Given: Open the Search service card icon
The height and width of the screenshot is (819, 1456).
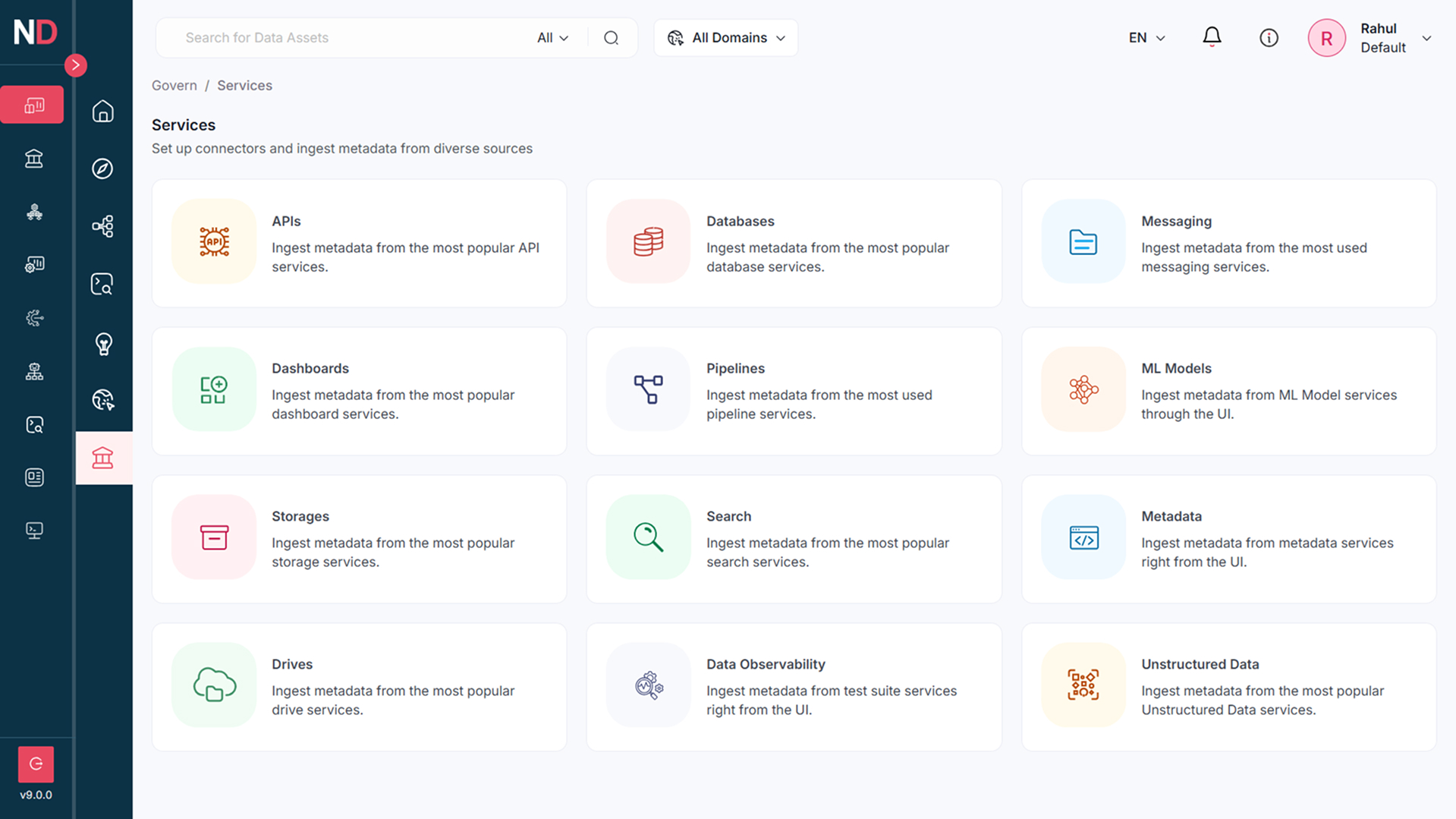Looking at the screenshot, I should click(648, 537).
